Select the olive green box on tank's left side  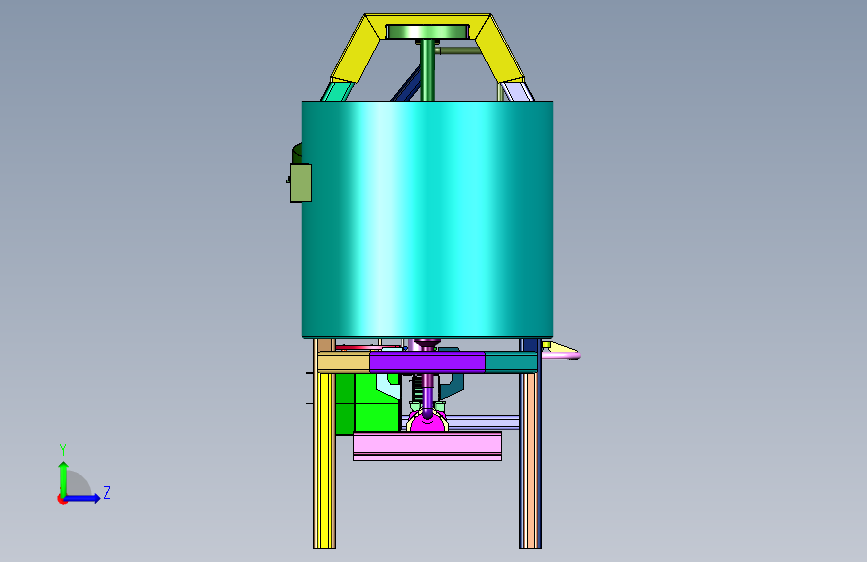pyautogui.click(x=301, y=183)
